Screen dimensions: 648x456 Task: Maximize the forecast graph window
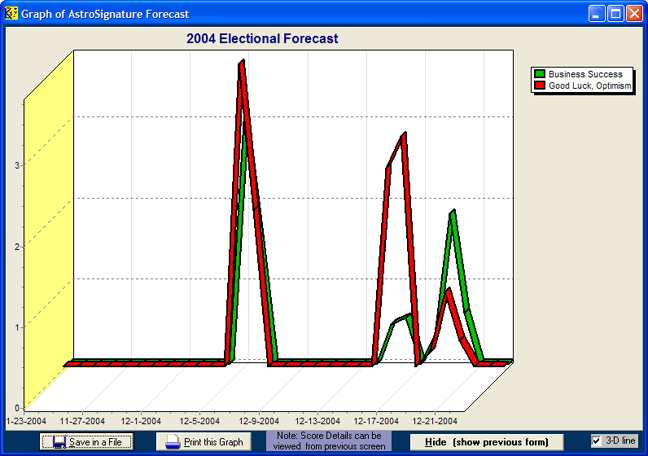[x=615, y=14]
